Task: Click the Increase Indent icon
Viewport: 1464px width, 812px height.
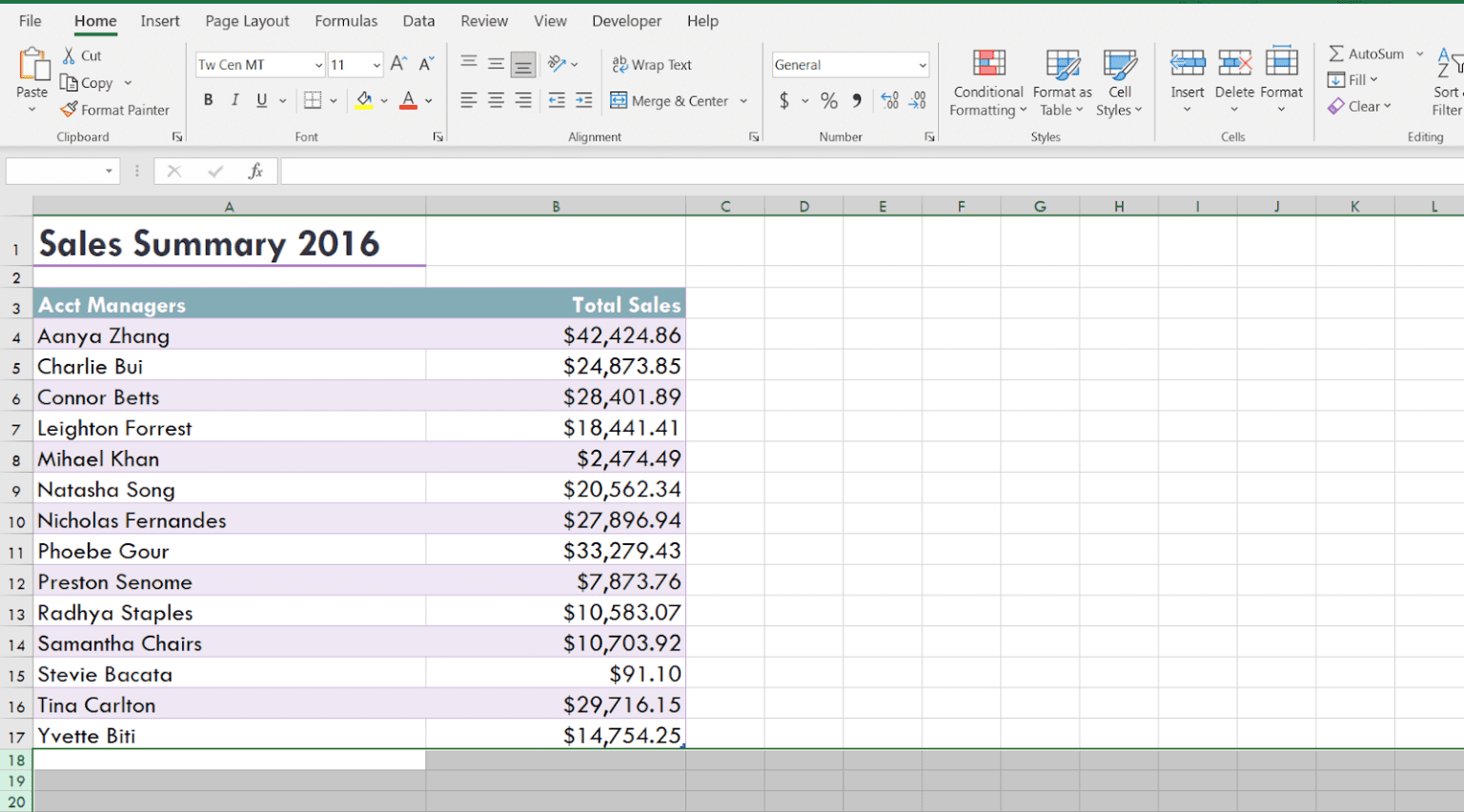Action: (x=583, y=101)
